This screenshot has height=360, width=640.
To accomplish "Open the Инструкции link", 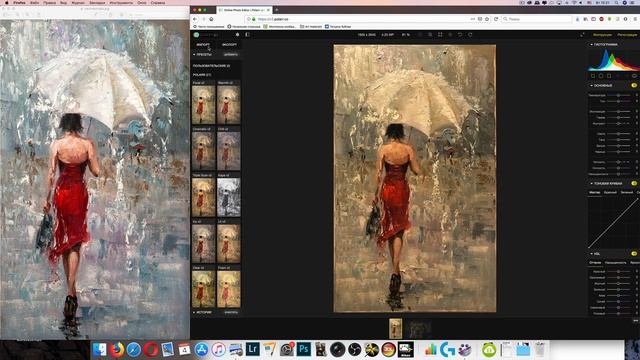I will 602,35.
